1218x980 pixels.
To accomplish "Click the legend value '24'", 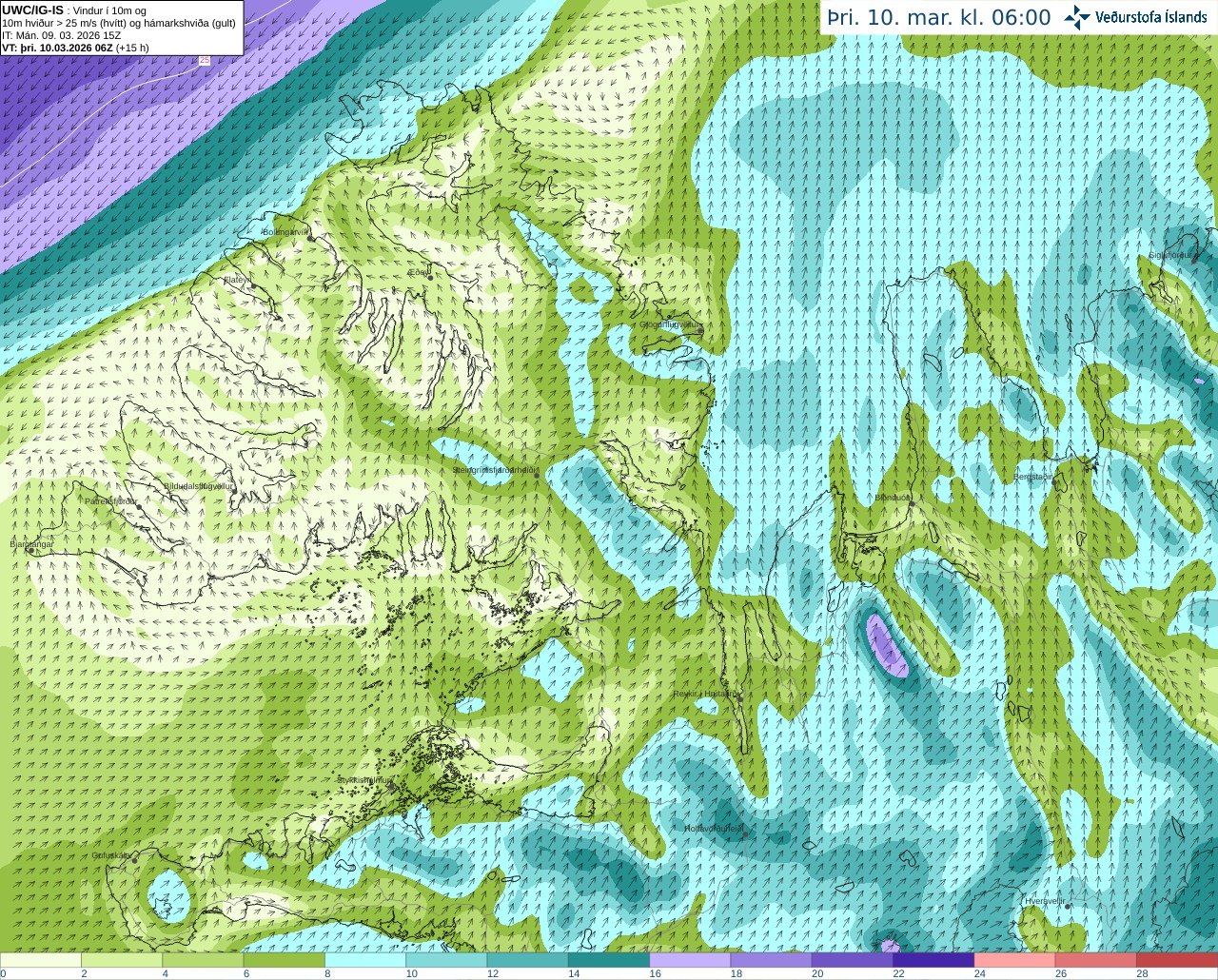I will coord(980,973).
